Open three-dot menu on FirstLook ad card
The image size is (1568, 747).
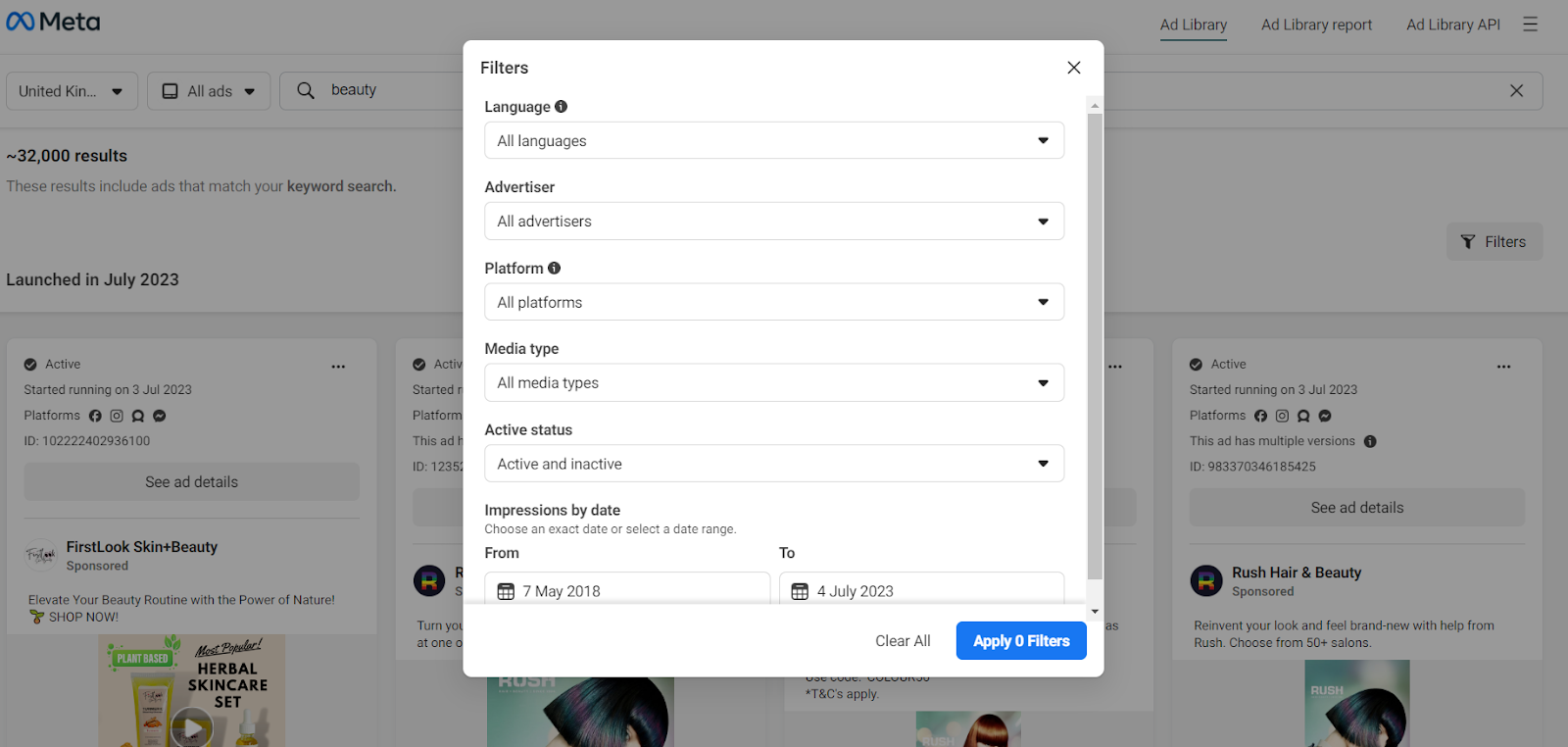point(338,367)
